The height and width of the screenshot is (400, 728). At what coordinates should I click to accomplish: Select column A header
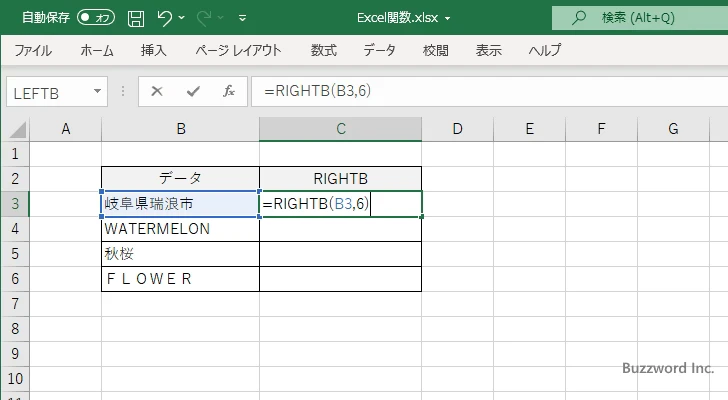click(x=65, y=129)
